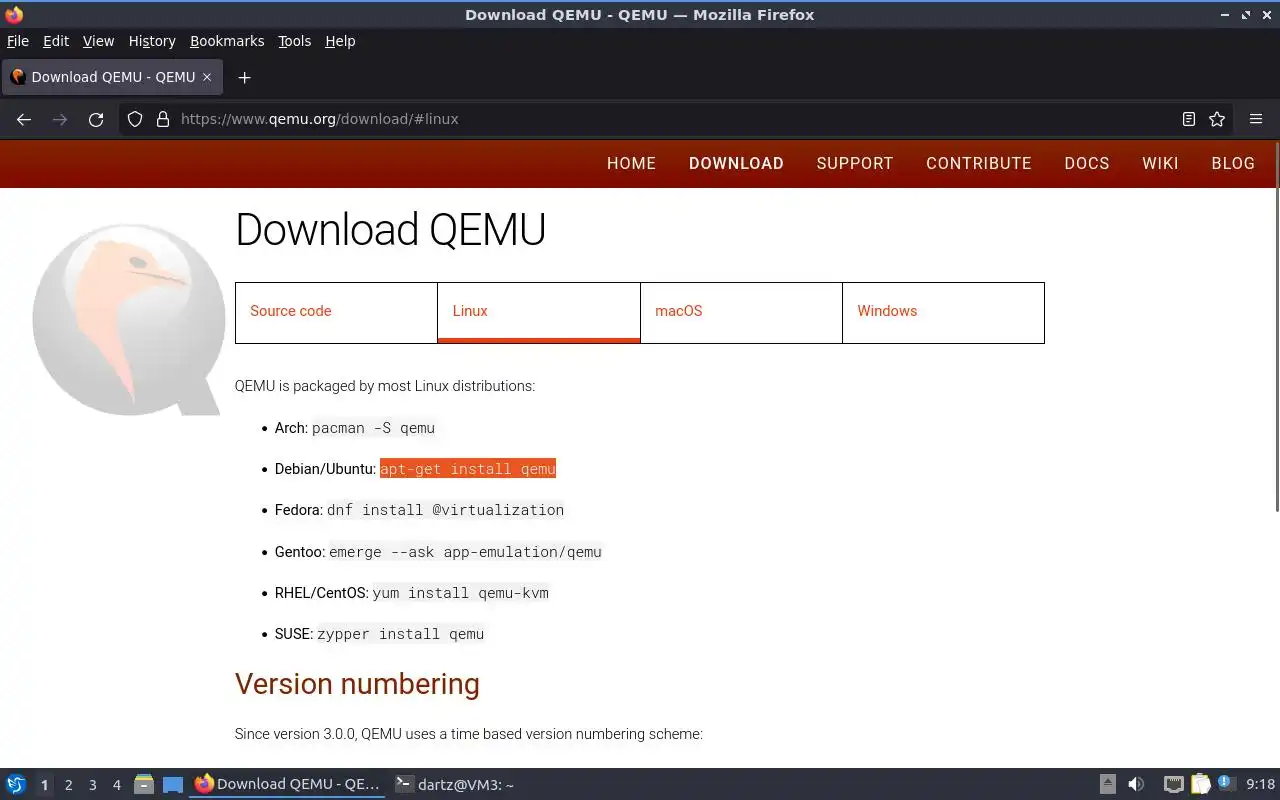Open CONTRIBUTE in site navigation

[x=978, y=163]
